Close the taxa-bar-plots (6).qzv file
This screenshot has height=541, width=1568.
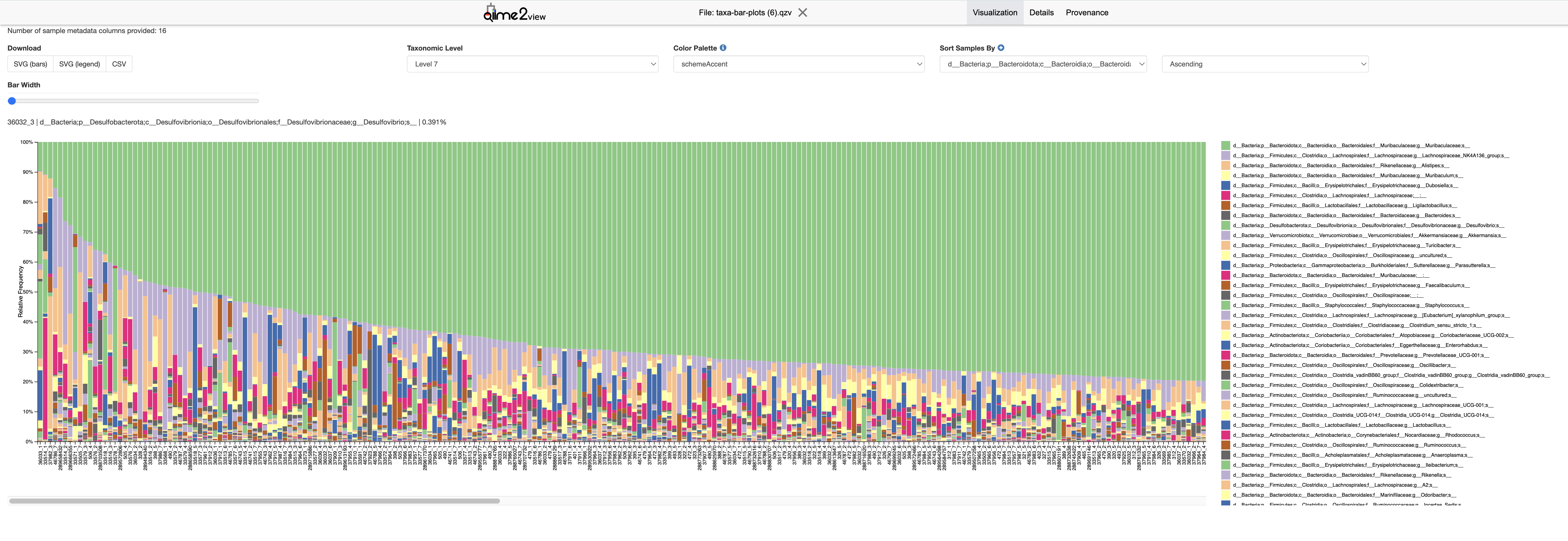pos(803,12)
